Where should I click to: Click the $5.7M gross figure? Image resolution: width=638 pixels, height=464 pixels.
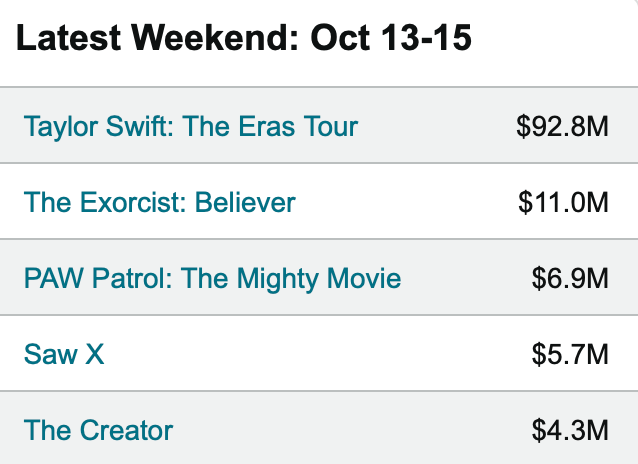(x=570, y=354)
